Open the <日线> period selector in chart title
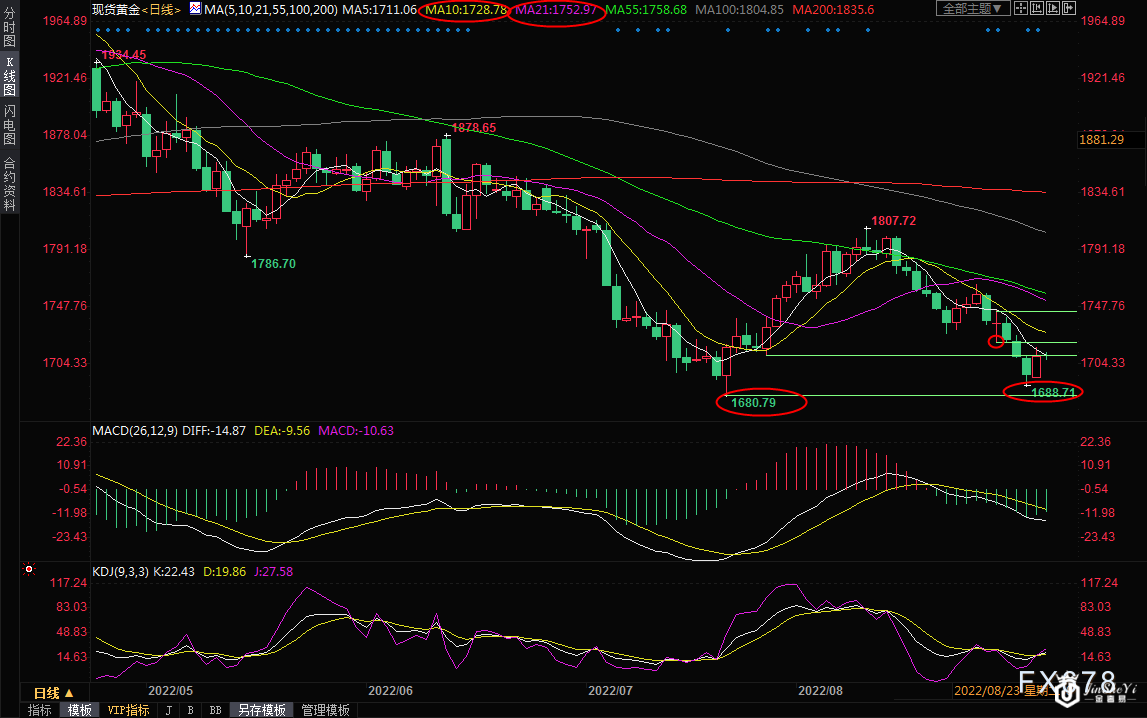Viewport: 1147px width, 718px height. (x=163, y=9)
